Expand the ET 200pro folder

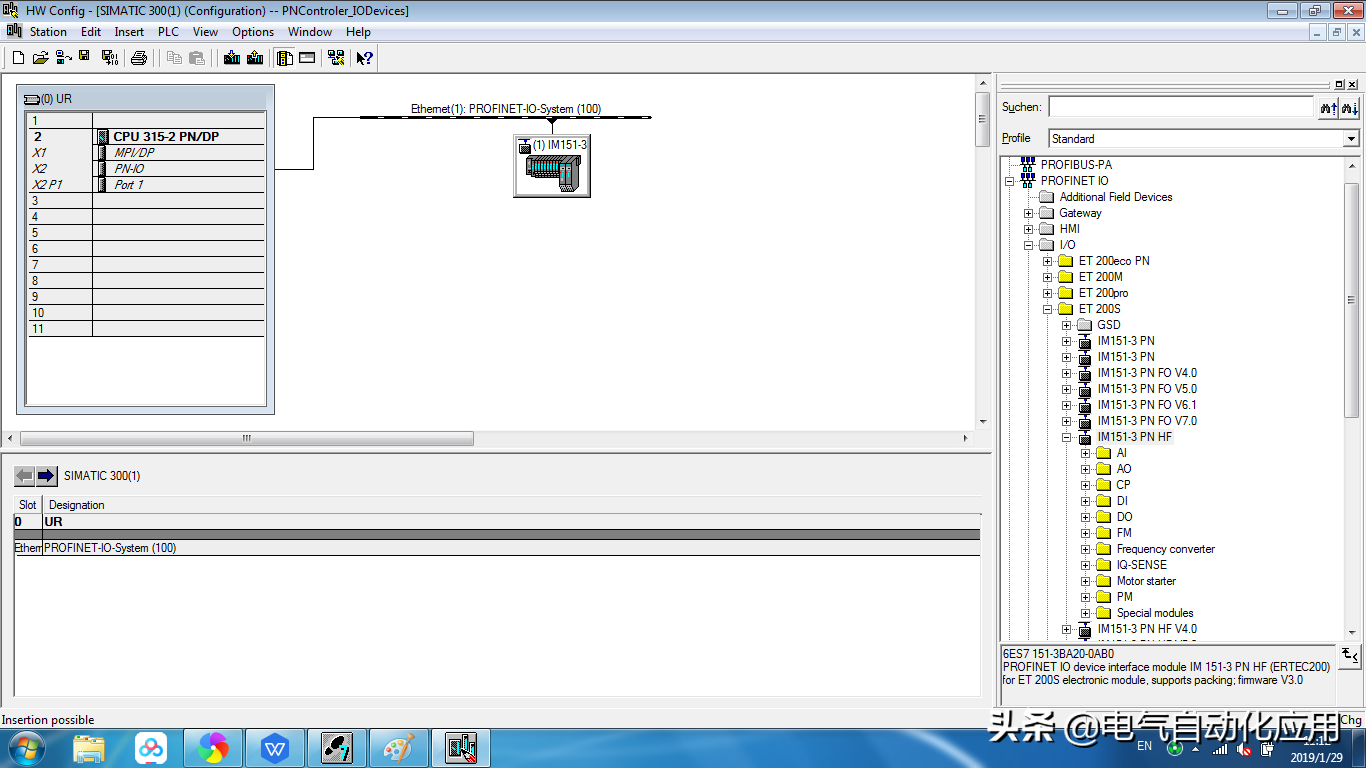coord(1048,293)
